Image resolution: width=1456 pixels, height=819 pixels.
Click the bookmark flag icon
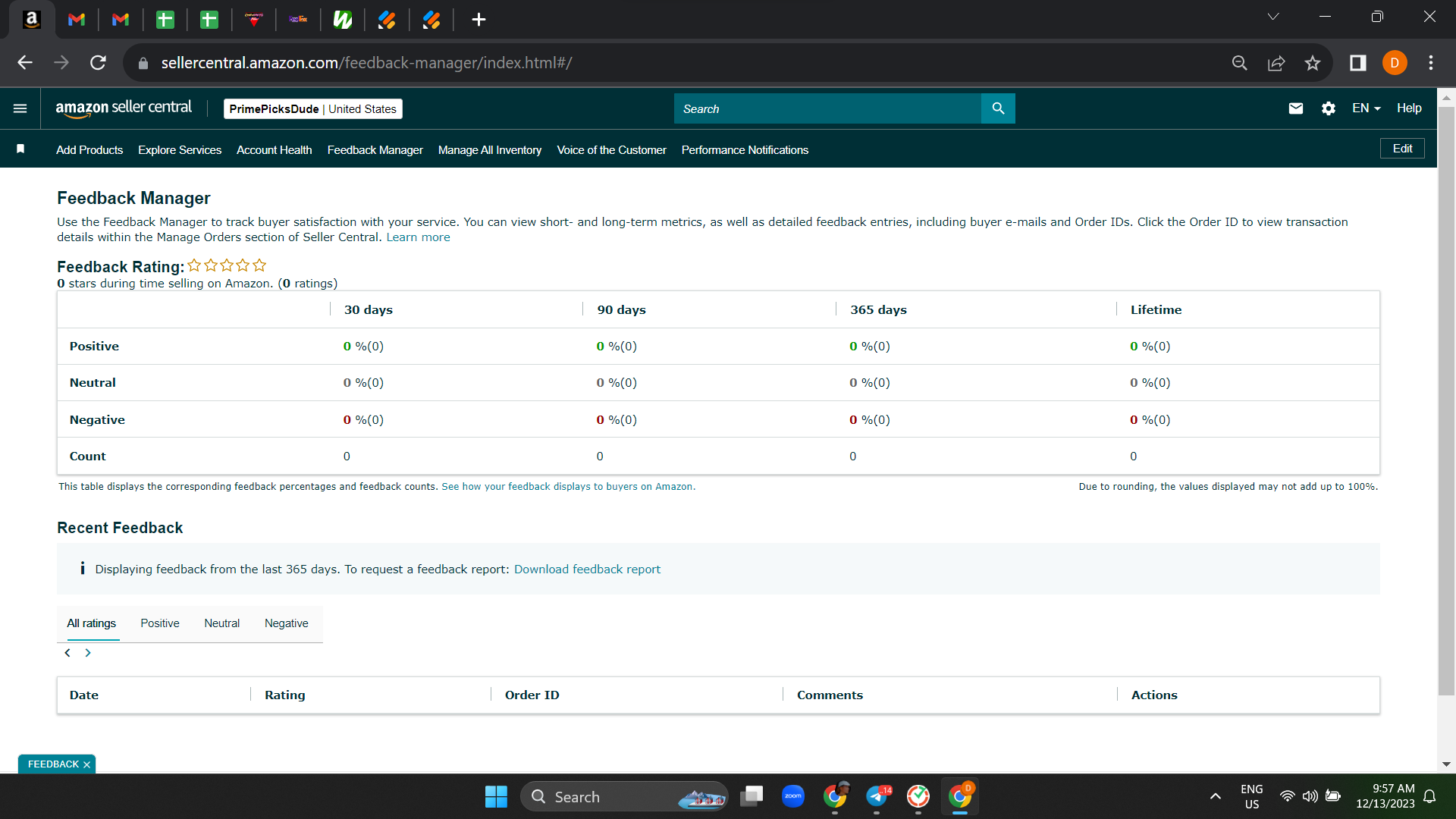click(20, 149)
